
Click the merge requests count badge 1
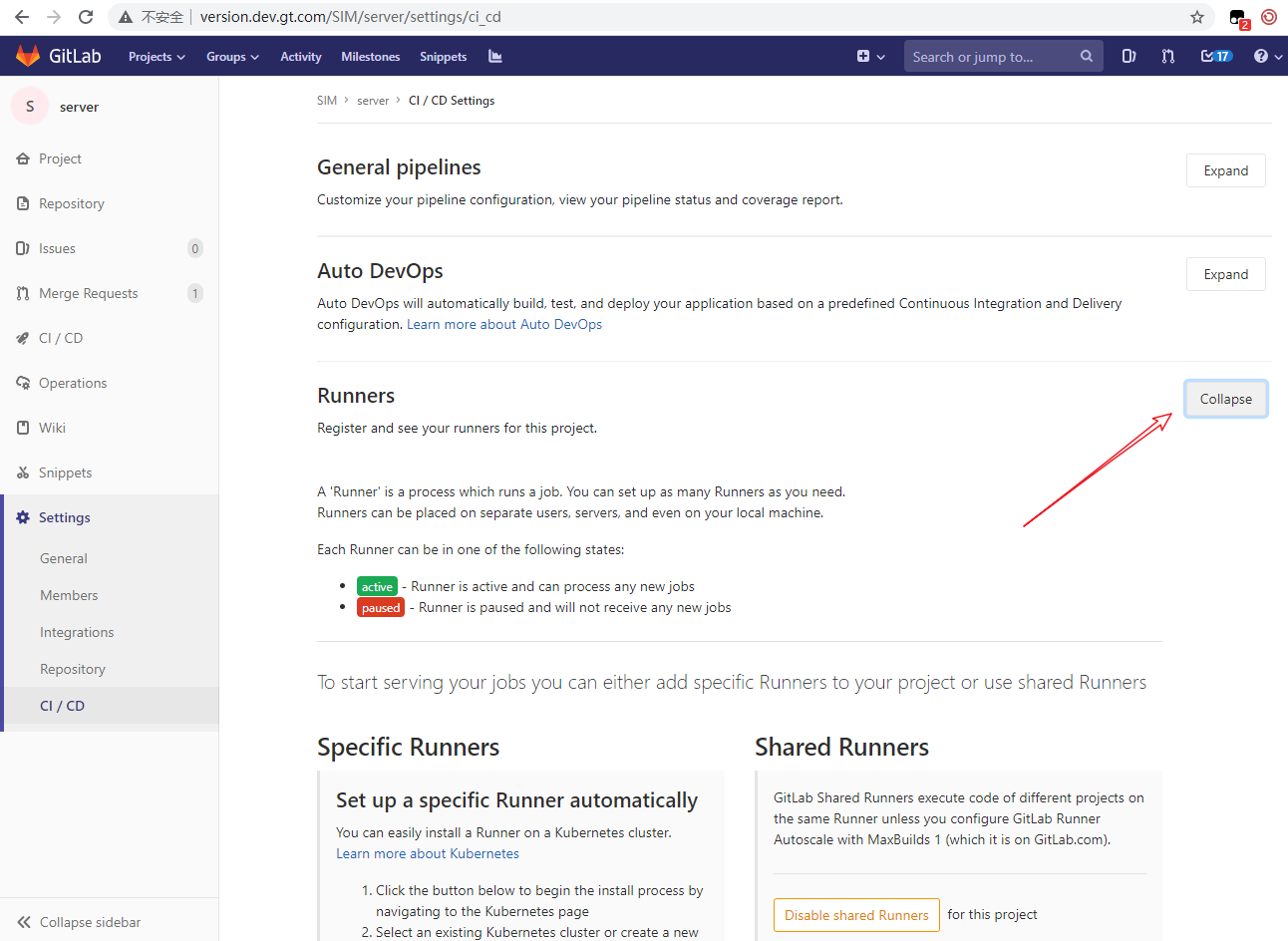point(195,293)
